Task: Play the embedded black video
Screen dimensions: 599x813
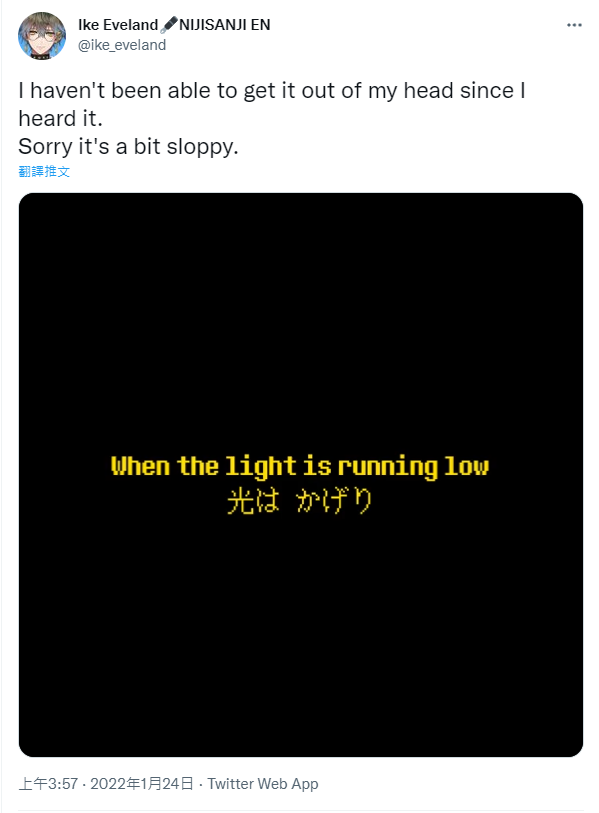Action: (301, 474)
